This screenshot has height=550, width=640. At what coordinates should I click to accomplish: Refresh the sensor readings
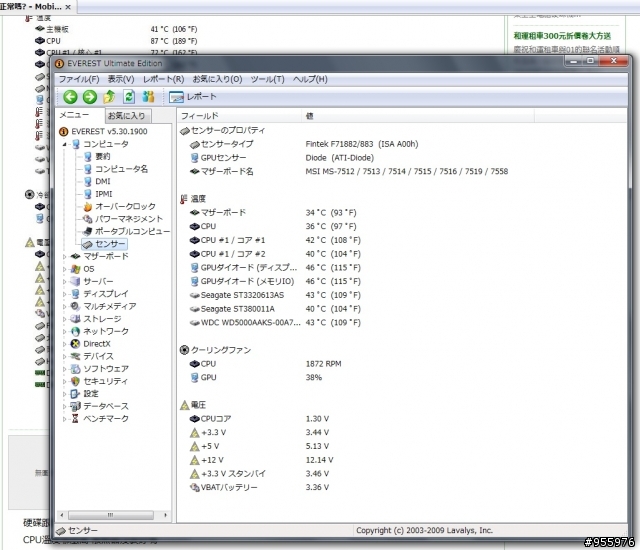(x=129, y=97)
